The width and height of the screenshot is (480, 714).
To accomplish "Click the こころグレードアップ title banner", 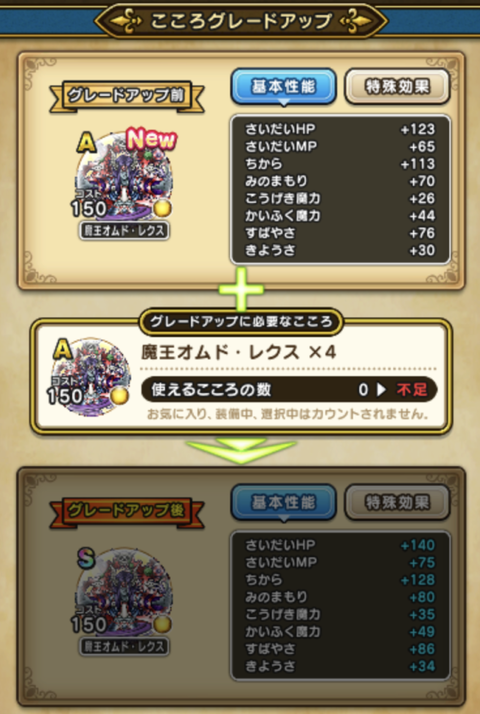I will [240, 21].
